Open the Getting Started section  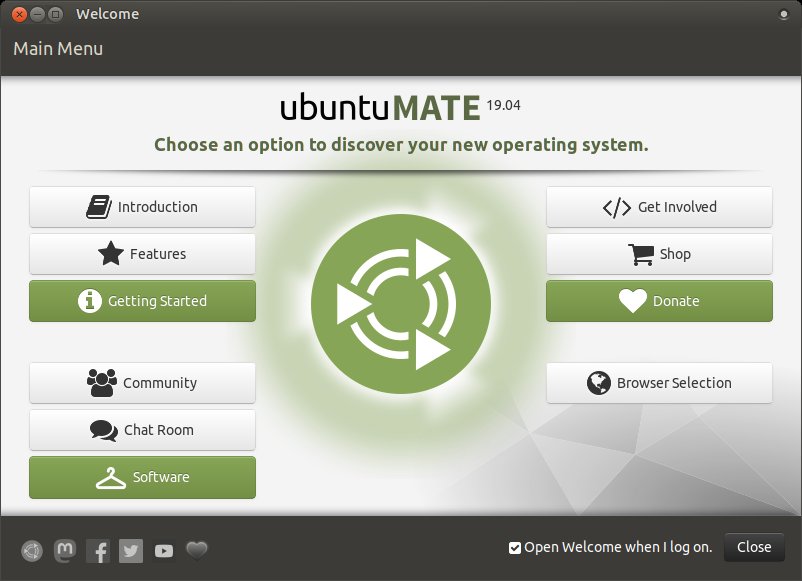coord(142,301)
